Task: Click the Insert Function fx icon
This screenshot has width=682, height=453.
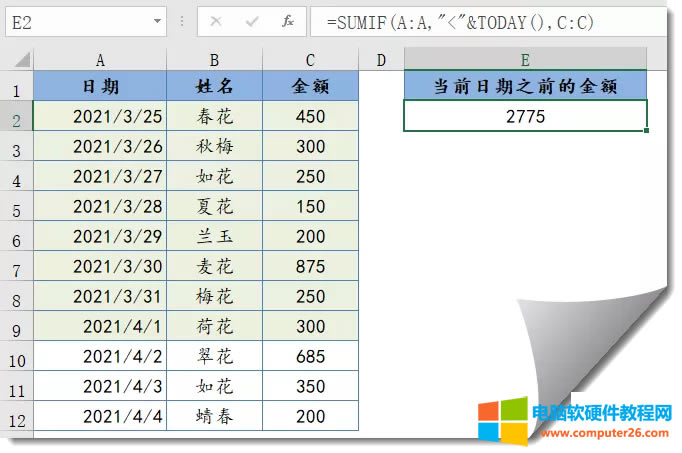Action: (288, 21)
